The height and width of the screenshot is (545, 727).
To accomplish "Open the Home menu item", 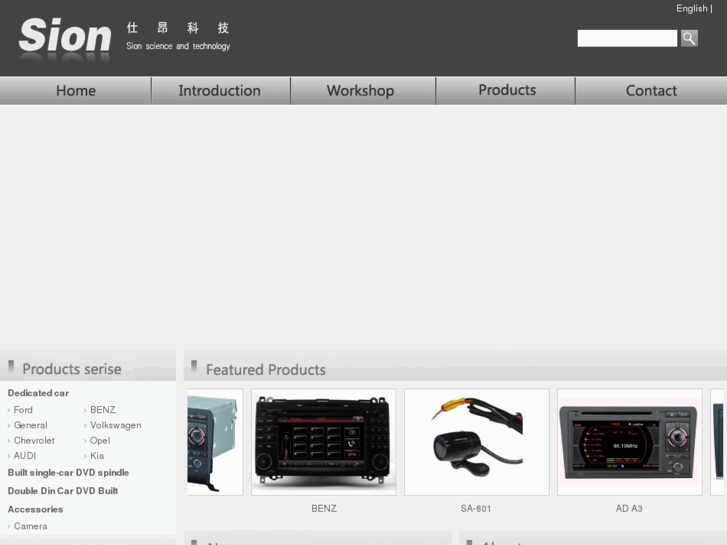I will coord(76,90).
